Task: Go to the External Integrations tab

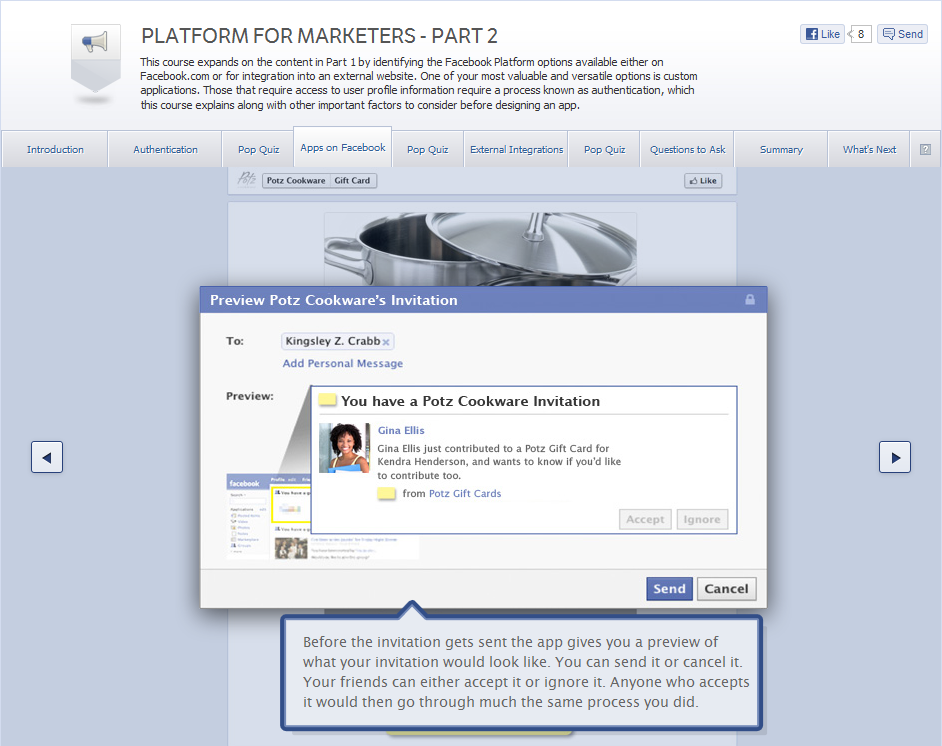Action: click(x=517, y=150)
